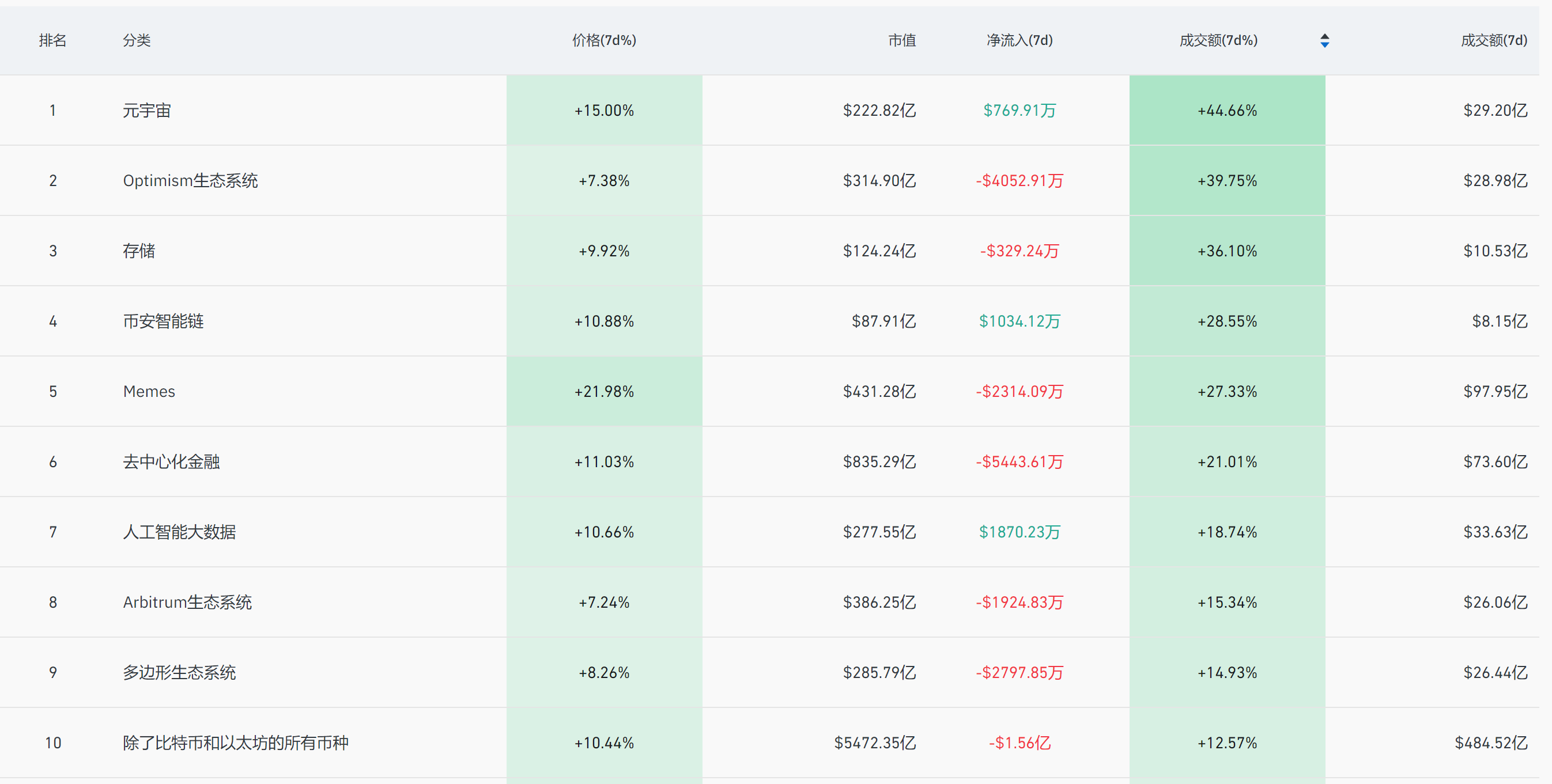Click net inflow $1870.23万
Image resolution: width=1552 pixels, height=784 pixels.
[1019, 532]
